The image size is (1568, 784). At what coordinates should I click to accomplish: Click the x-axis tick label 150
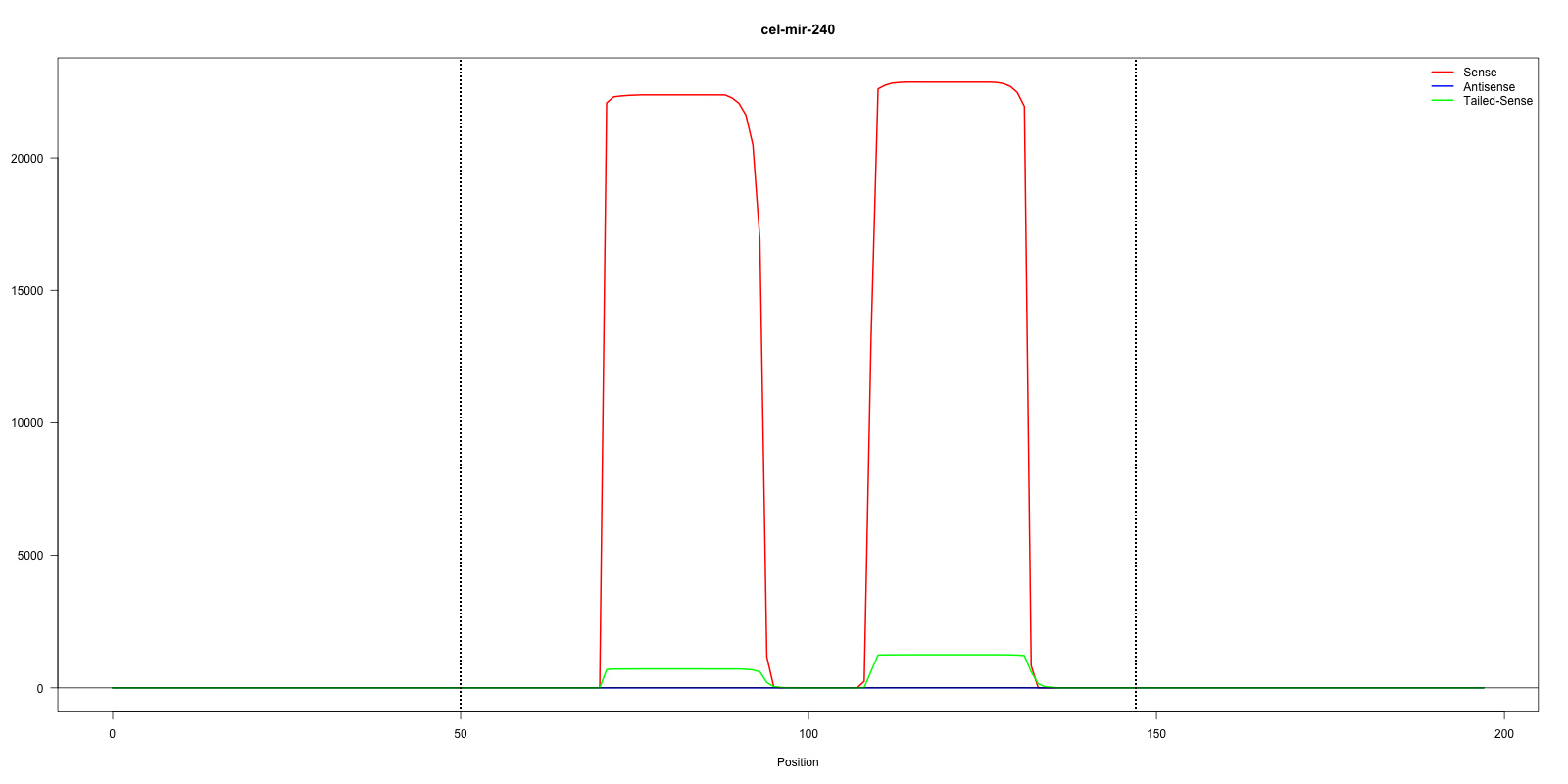1156,734
